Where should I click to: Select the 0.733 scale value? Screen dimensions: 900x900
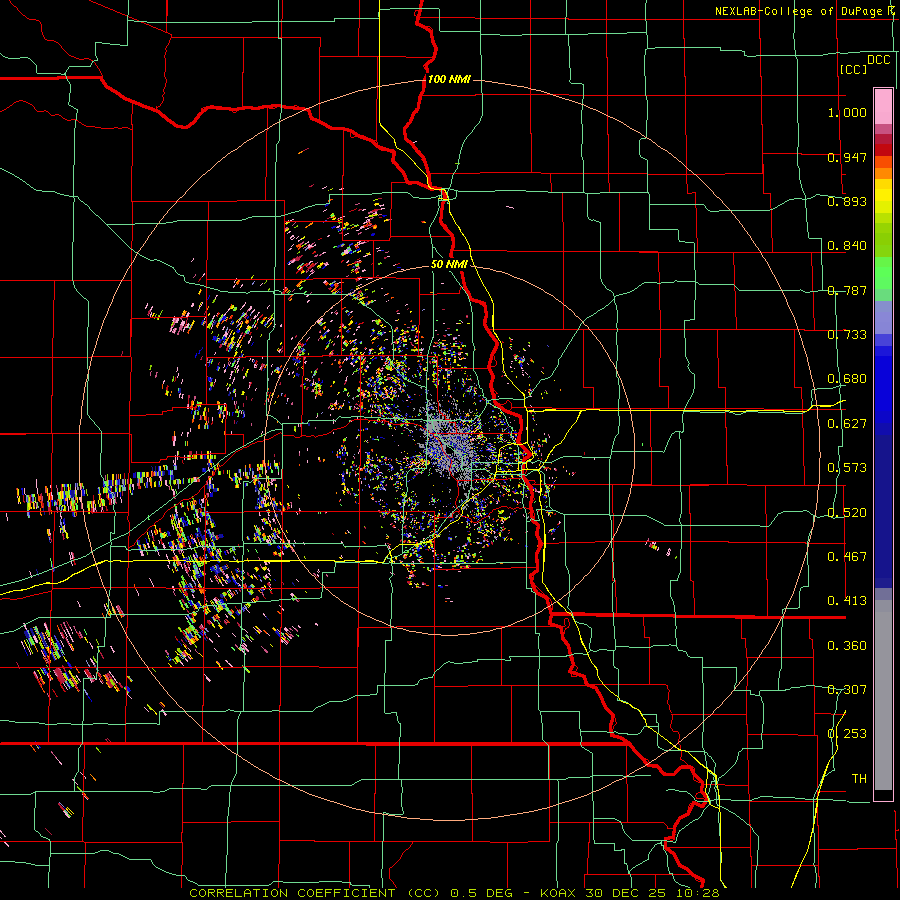847,334
